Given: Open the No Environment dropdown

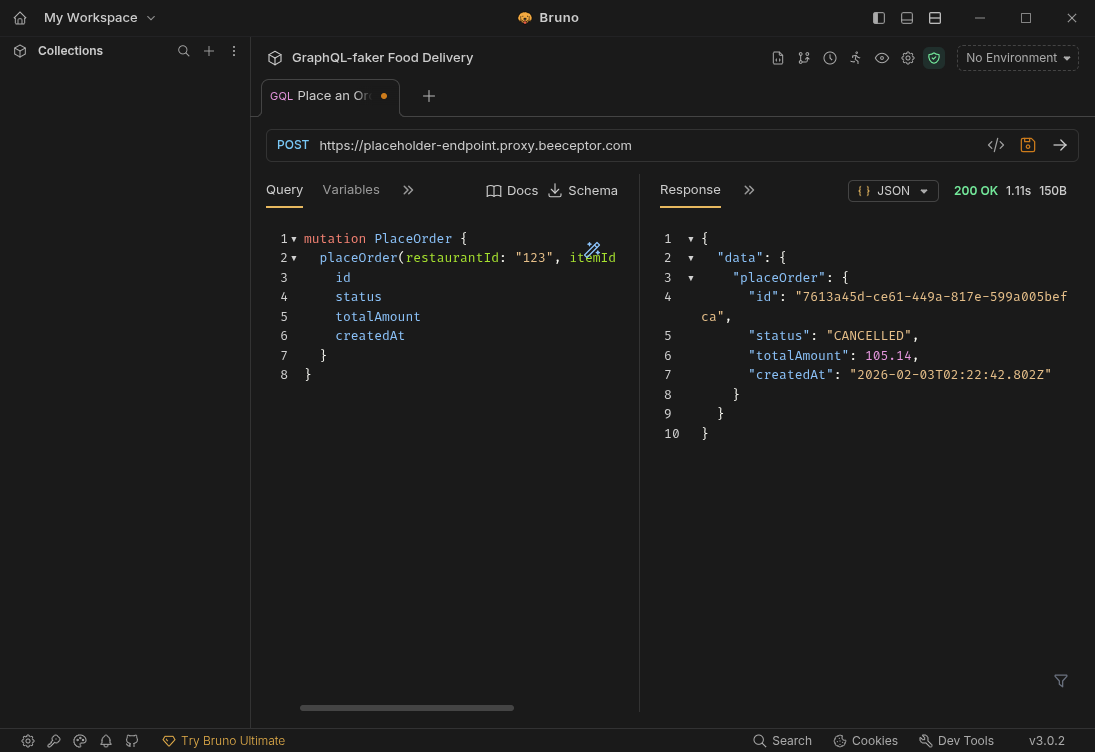Looking at the screenshot, I should pos(1017,58).
